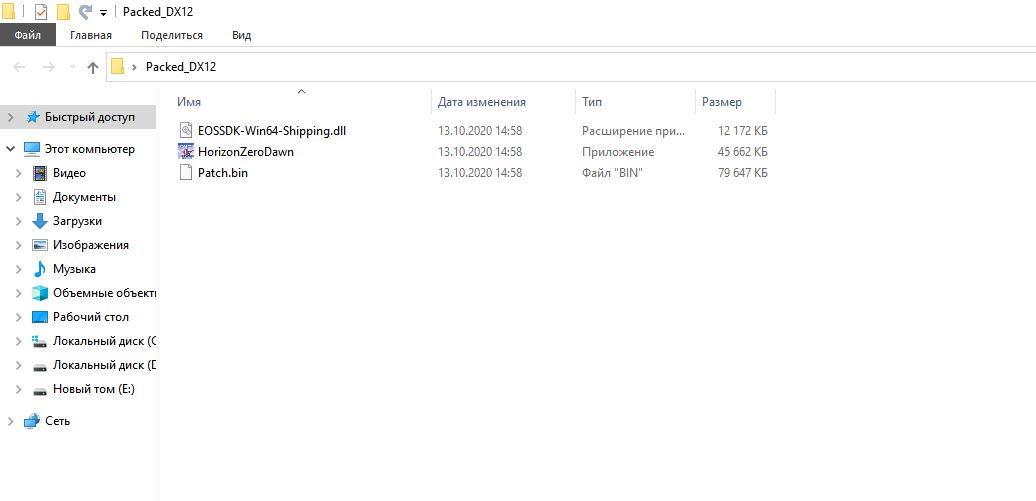1036x501 pixels.
Task: Select Новый том (E:) drive
Action: 93,389
